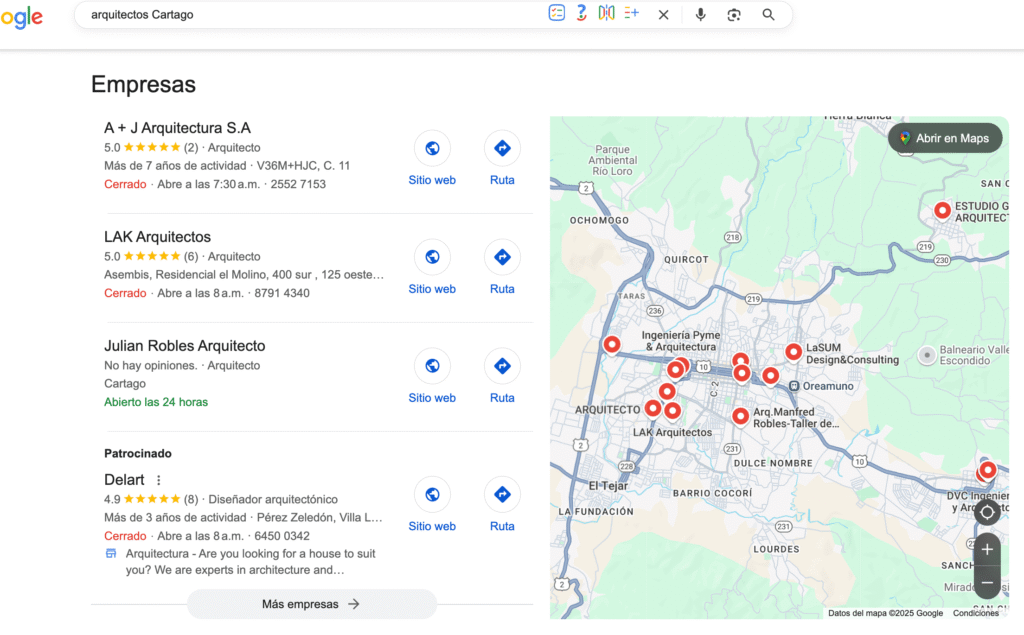Get route icon for Julian Robles Arquitecto
Screen dimensions: 1024x635
point(502,366)
